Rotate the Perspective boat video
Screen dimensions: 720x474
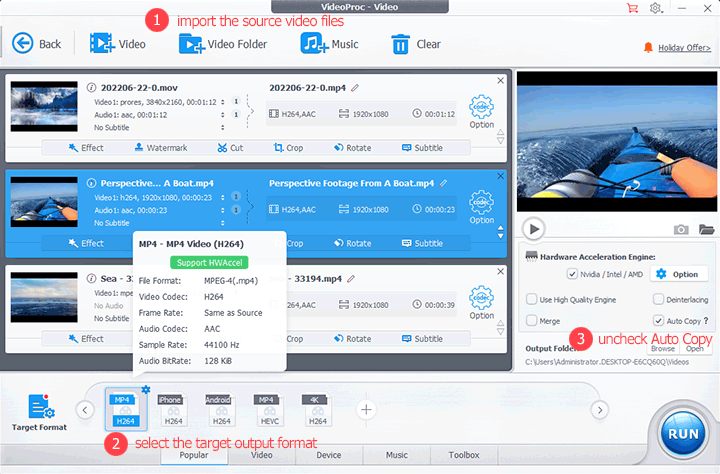click(353, 243)
